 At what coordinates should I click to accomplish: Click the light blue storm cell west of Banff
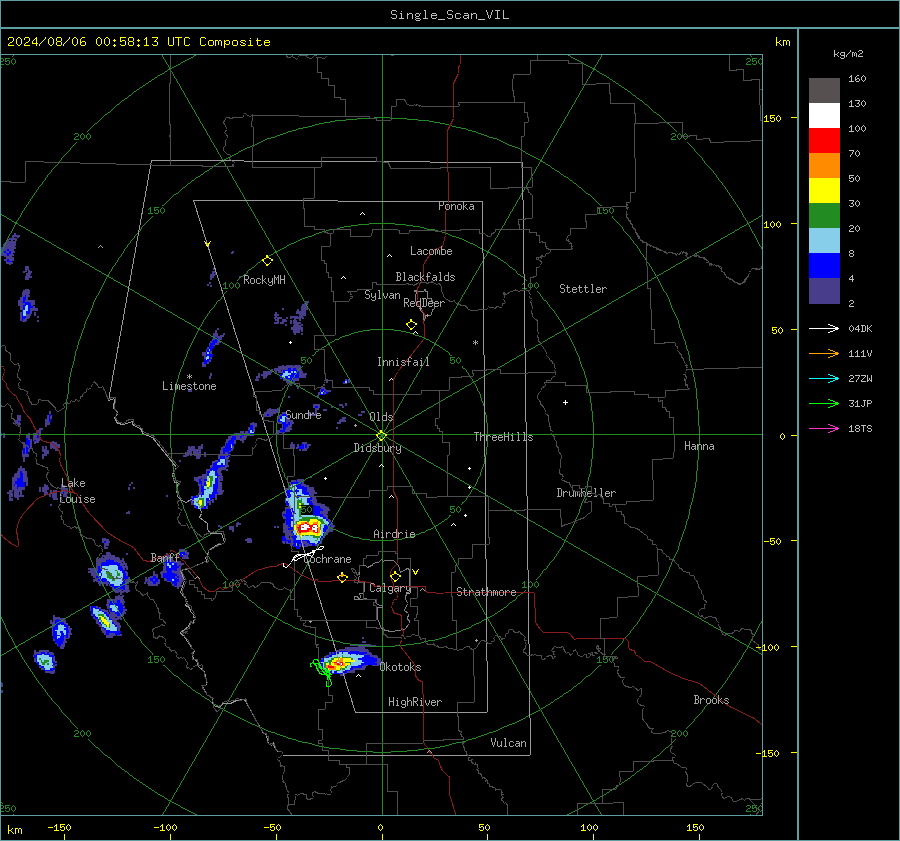[x=110, y=573]
